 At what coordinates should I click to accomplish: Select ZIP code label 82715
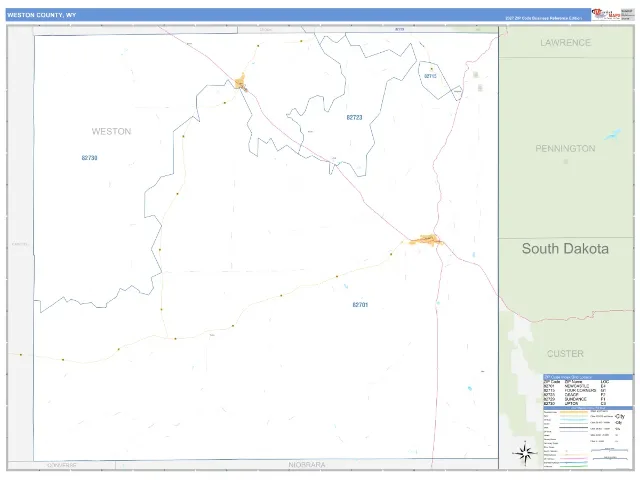pyautogui.click(x=430, y=76)
